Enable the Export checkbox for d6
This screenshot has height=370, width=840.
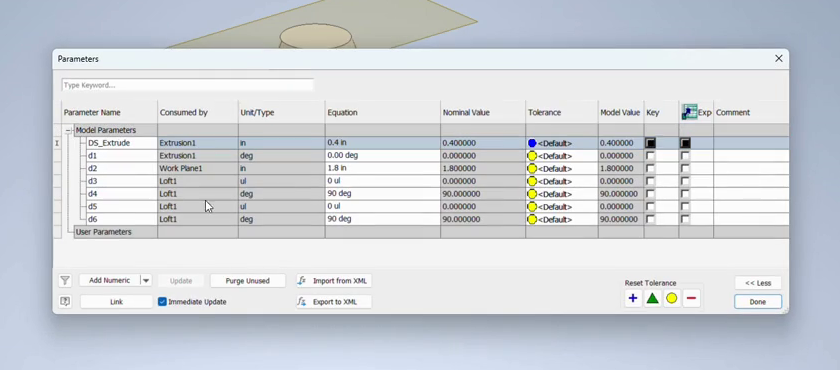click(x=685, y=219)
